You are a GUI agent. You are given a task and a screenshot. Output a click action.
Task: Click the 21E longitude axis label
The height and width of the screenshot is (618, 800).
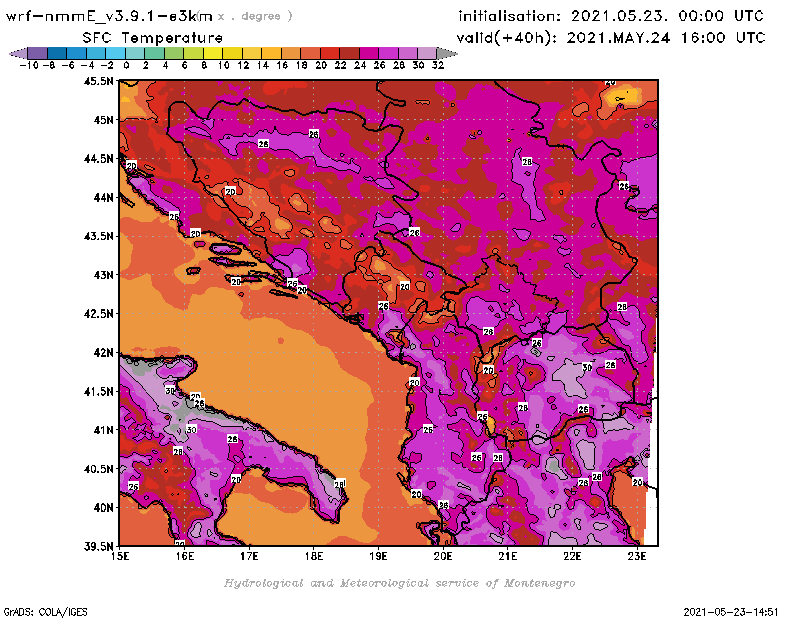click(508, 557)
